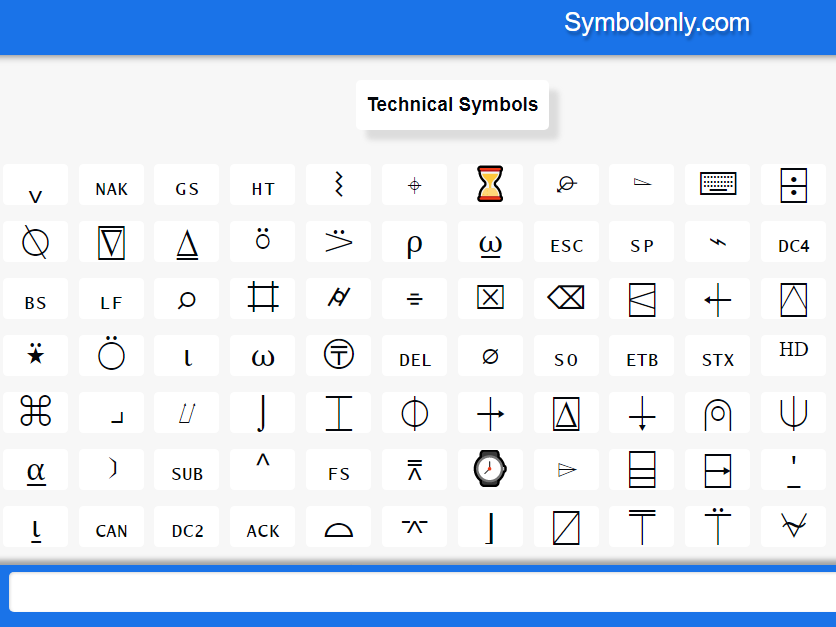
Task: Click the keyboard symbol
Action: coord(717,184)
